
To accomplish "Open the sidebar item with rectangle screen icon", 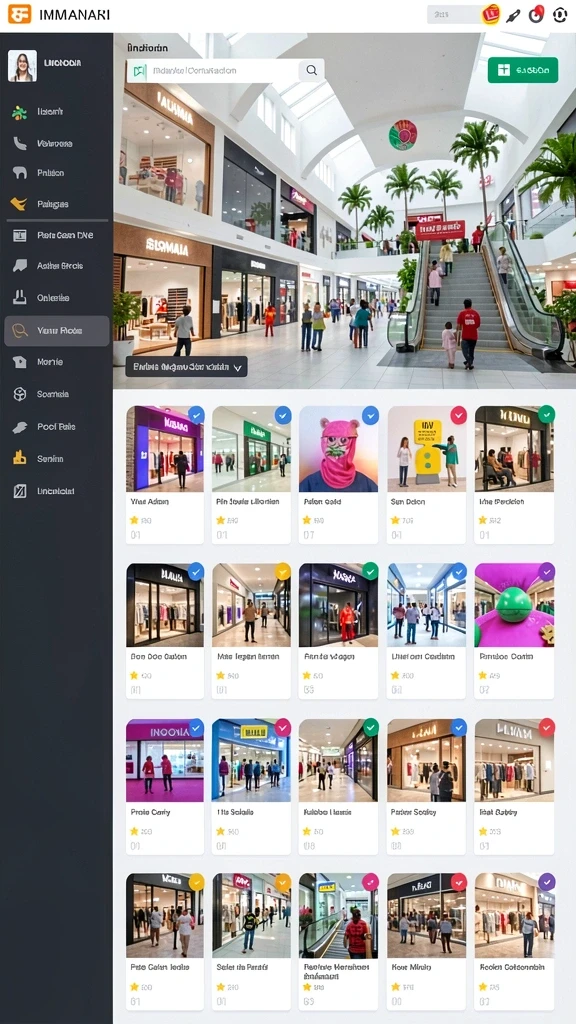I will tap(57, 235).
